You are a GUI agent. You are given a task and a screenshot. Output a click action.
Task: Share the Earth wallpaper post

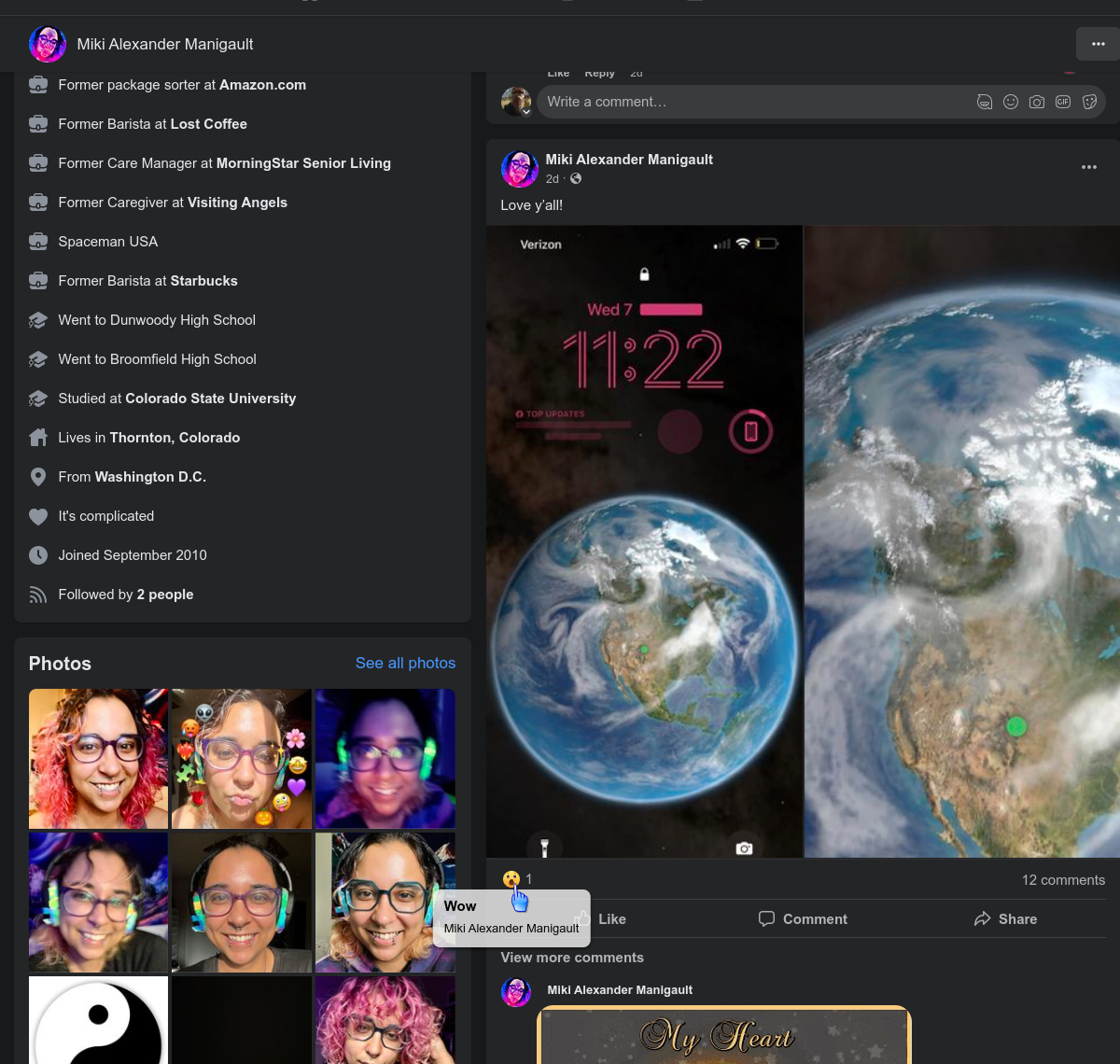1005,919
